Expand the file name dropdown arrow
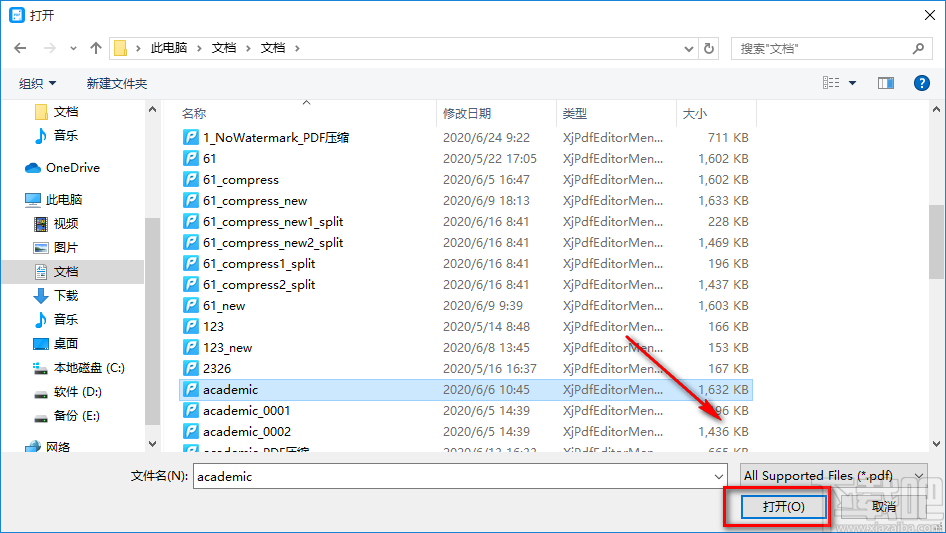The width and height of the screenshot is (946, 533). coord(719,476)
